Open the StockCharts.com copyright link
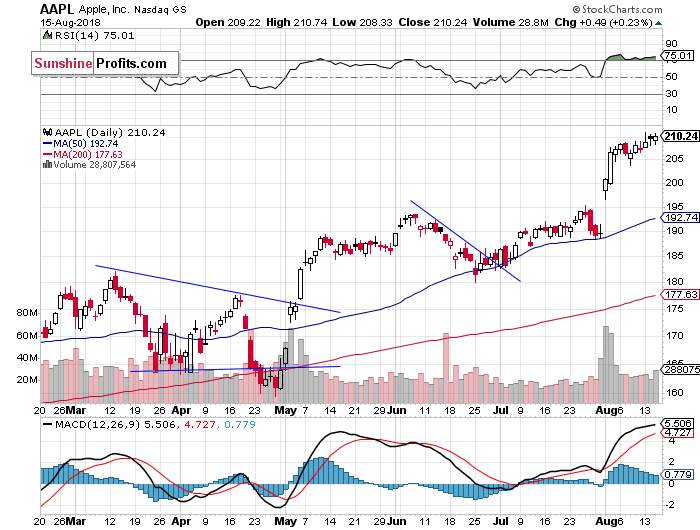This screenshot has height=530, width=700. pos(617,9)
